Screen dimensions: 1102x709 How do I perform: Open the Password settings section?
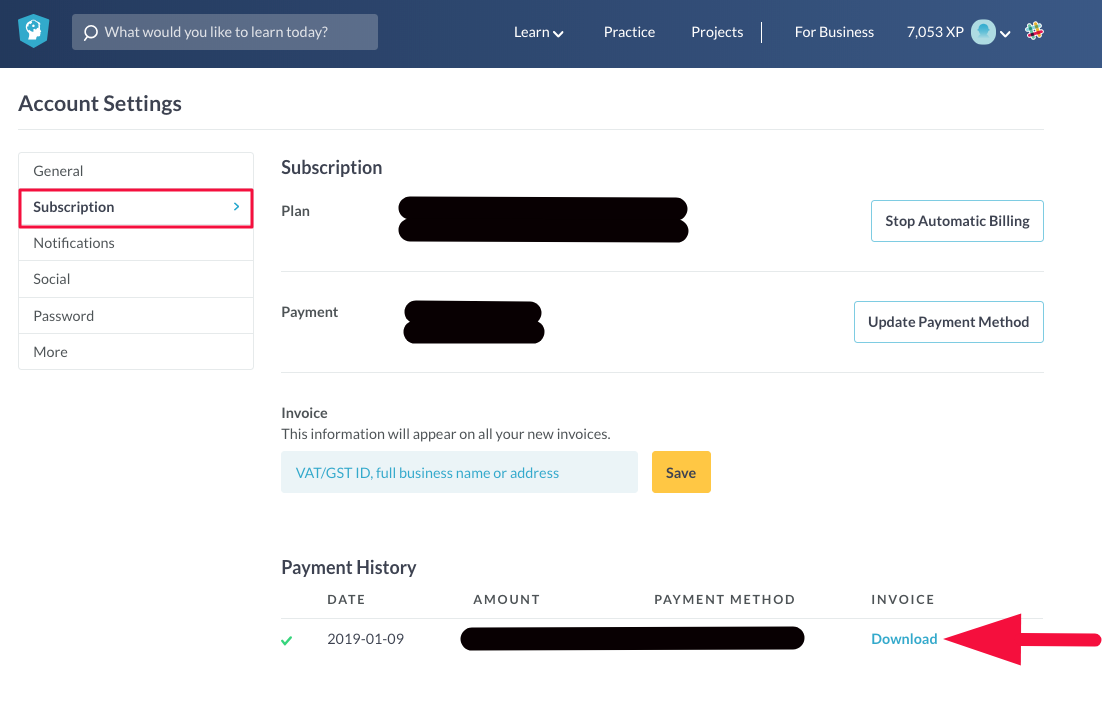click(x=64, y=316)
